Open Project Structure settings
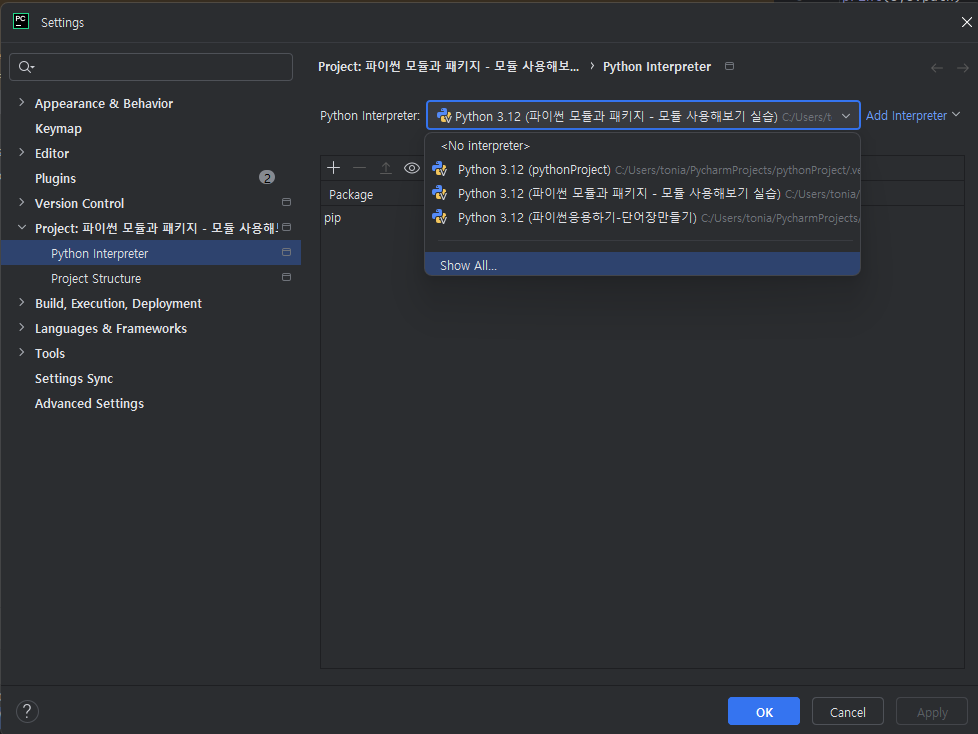Screen dimensions: 978x734 click(x=96, y=278)
